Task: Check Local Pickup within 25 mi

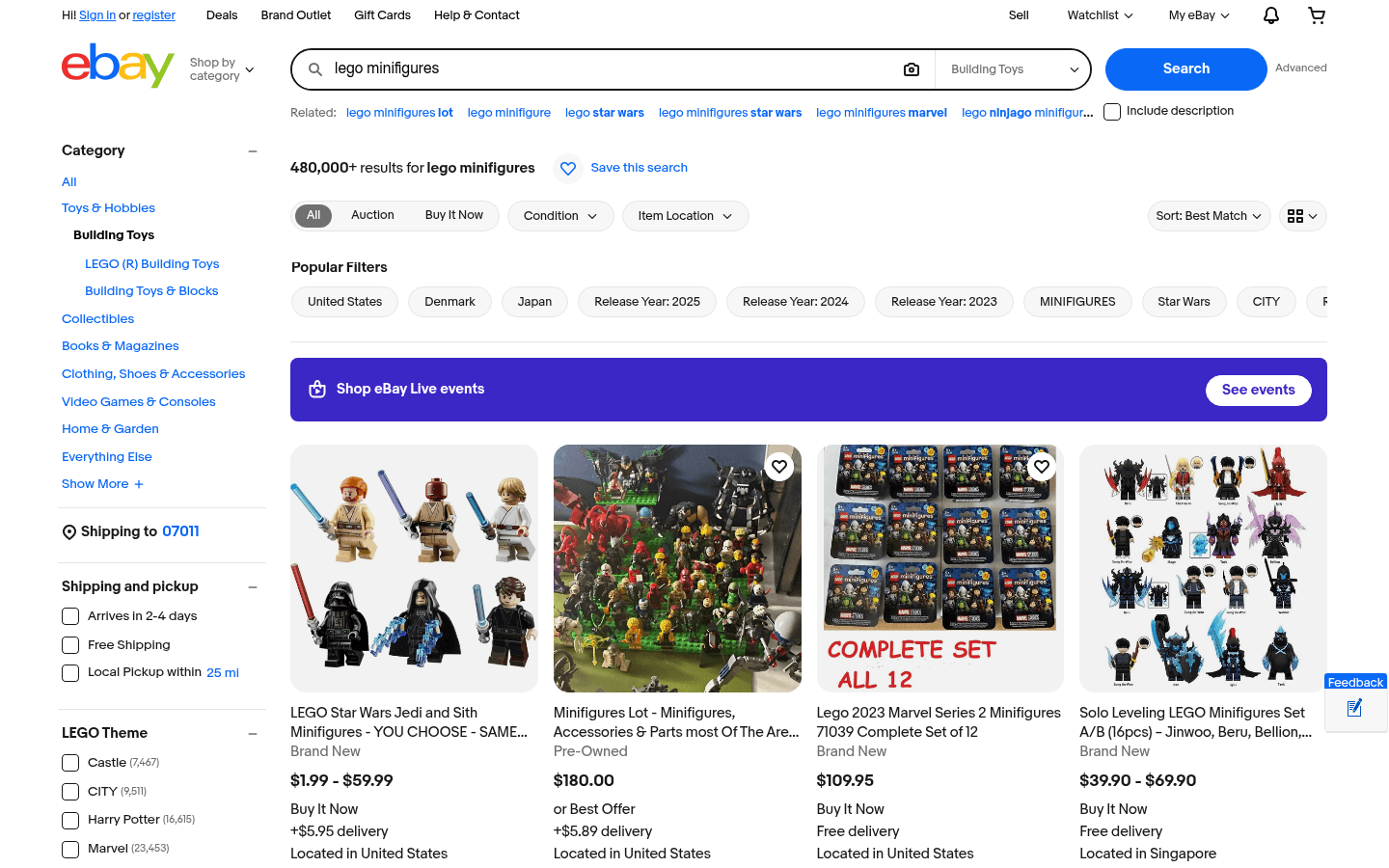Action: click(x=70, y=673)
